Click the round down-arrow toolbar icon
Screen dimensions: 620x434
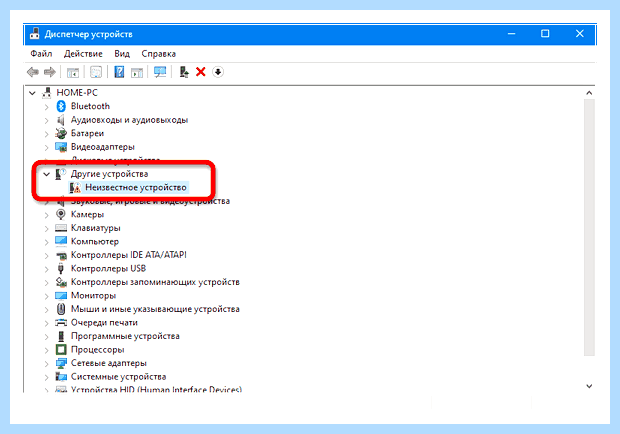[x=218, y=72]
